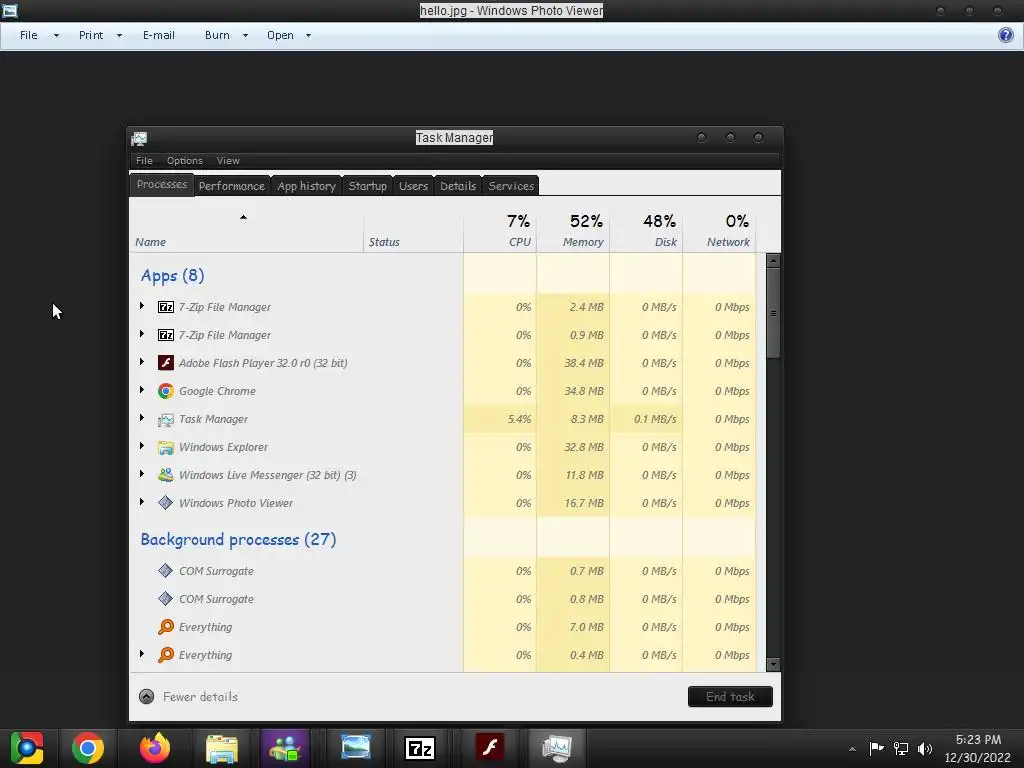
Task: Click the End task button
Action: point(730,697)
